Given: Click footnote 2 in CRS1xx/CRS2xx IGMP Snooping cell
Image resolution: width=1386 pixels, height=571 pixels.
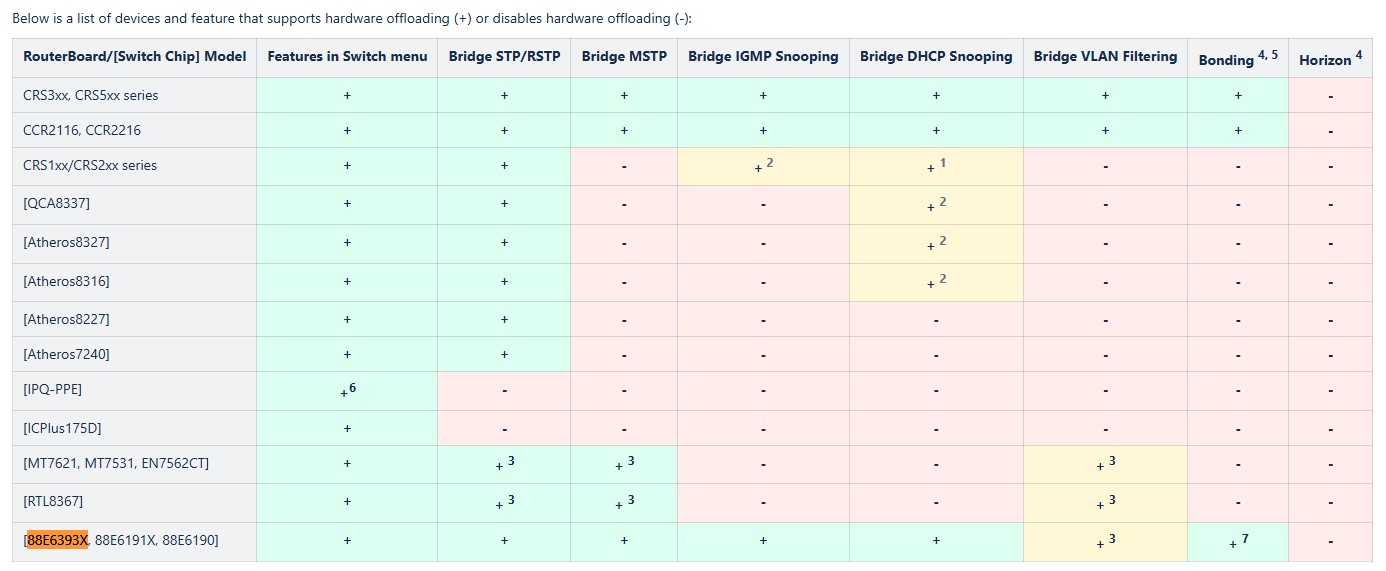Looking at the screenshot, I should click(770, 163).
